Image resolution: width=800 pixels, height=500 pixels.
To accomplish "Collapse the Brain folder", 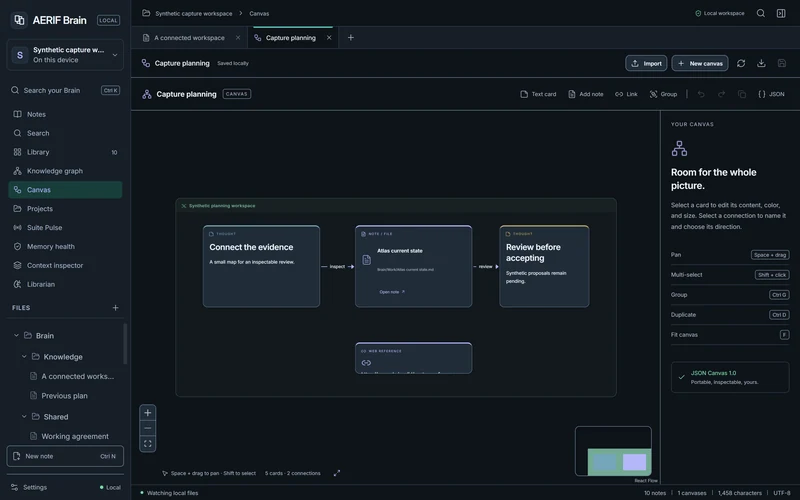I will pos(16,335).
